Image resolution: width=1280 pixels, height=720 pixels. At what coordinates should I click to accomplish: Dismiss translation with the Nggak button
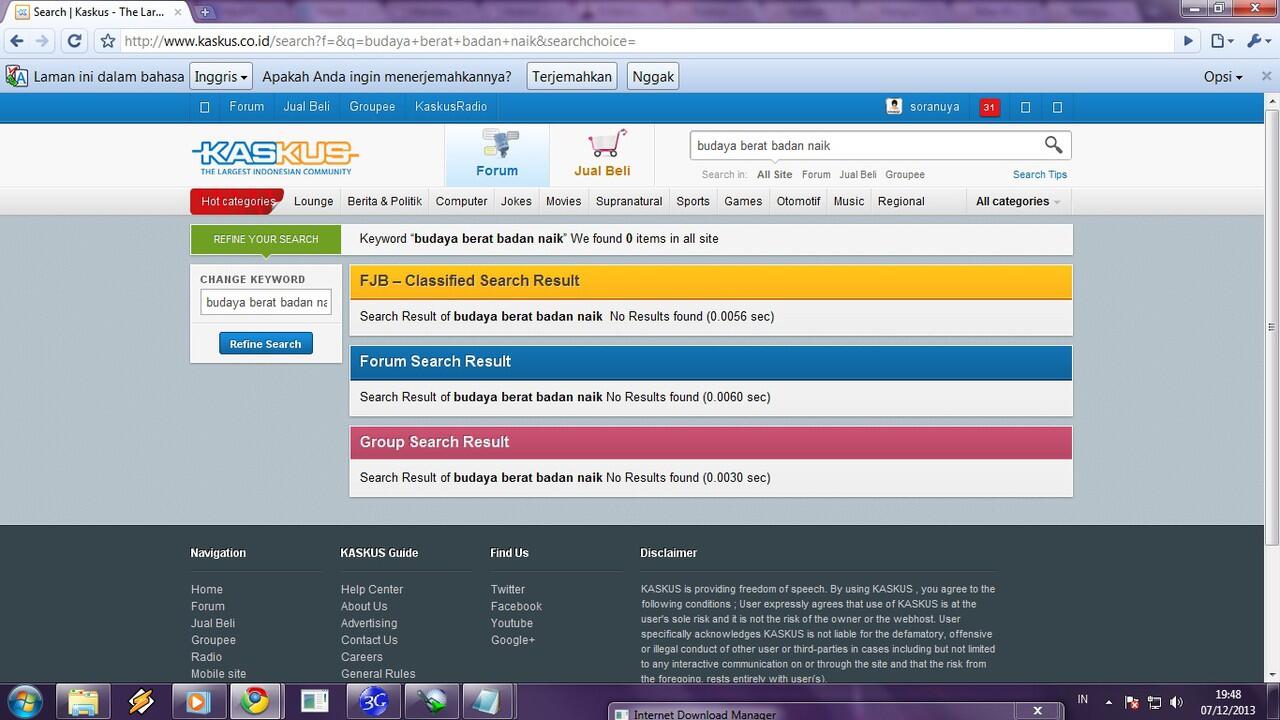tap(653, 76)
